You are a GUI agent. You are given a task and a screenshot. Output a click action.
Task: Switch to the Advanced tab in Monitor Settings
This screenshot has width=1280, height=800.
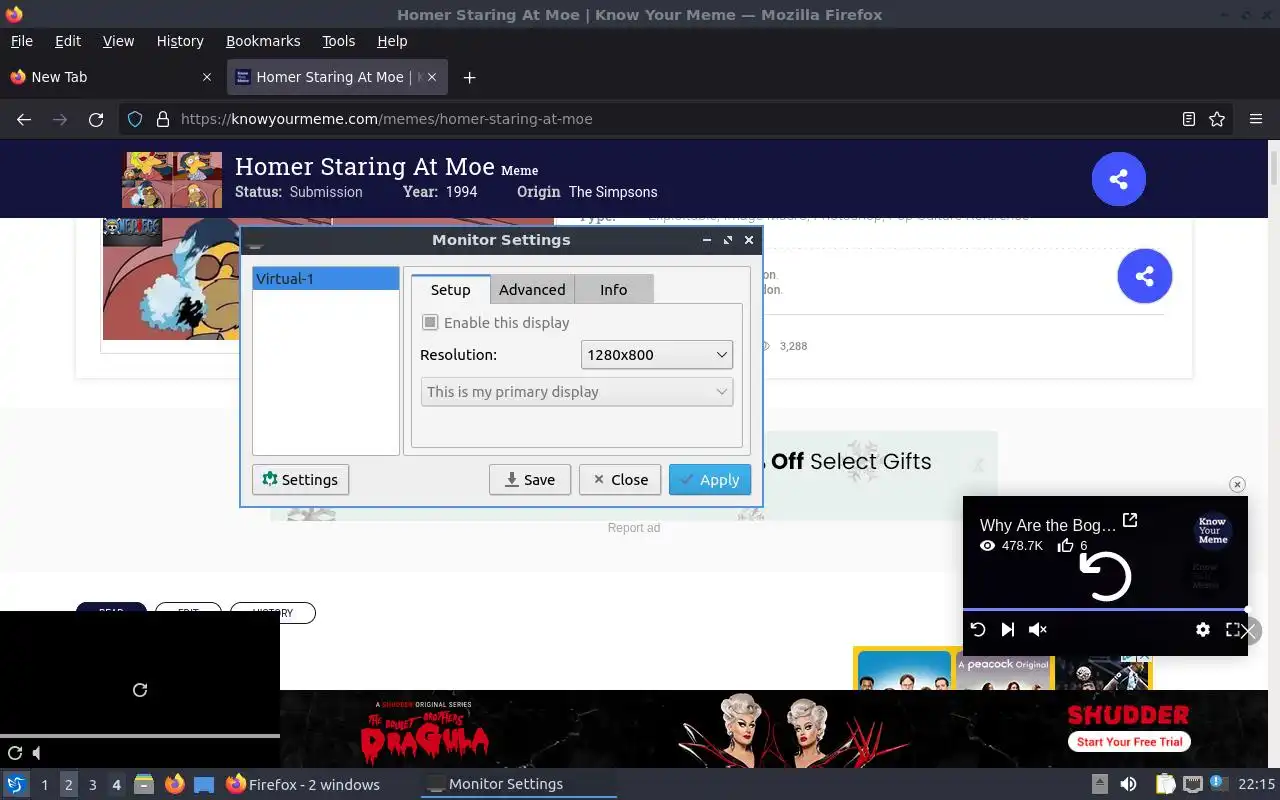coord(532,289)
